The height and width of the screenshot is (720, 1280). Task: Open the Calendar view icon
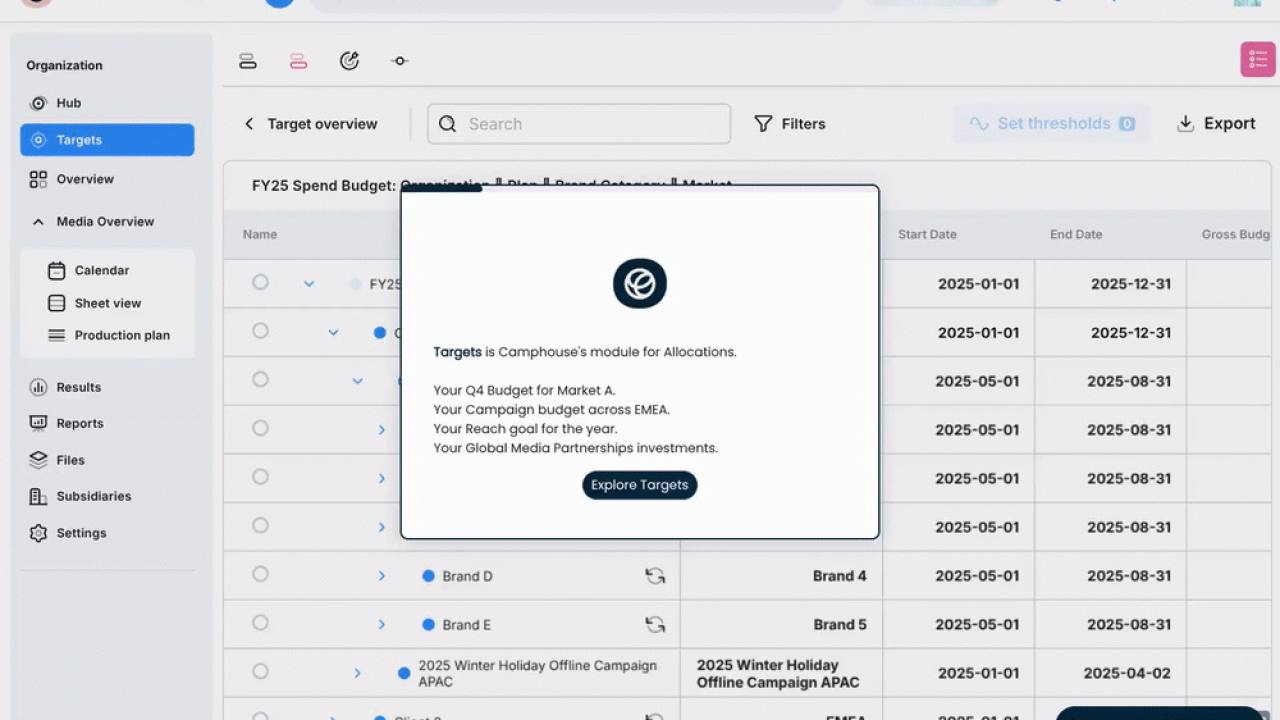[57, 270]
